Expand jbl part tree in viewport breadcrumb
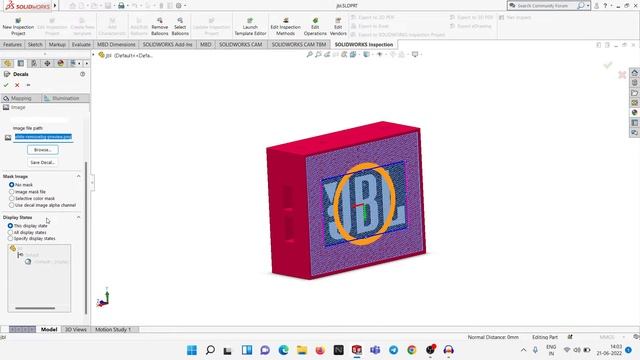640x360 pixels. 93,55
